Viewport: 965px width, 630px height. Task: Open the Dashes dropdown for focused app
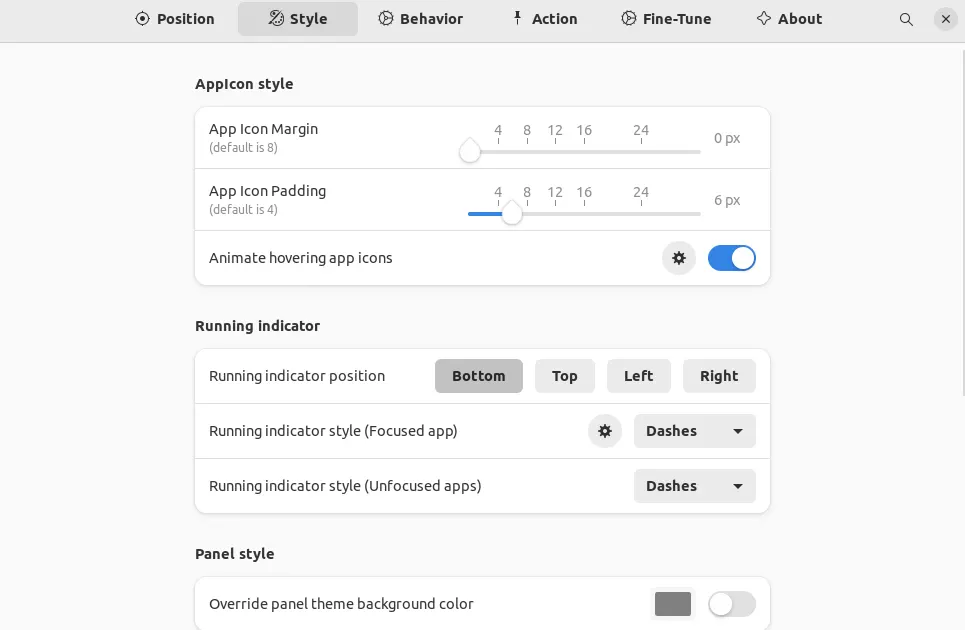point(694,431)
